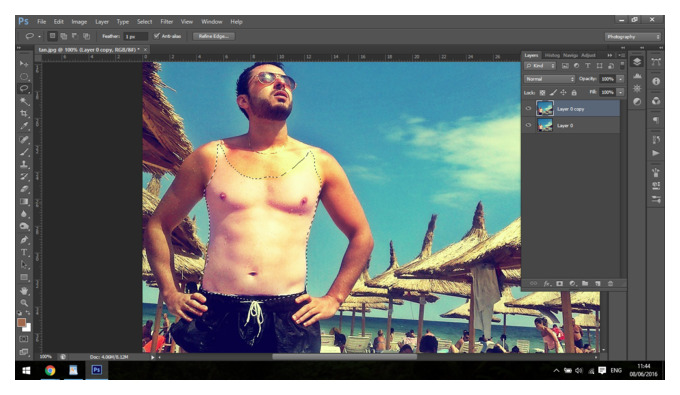Open the Fill slider dropdown arrow

point(621,92)
